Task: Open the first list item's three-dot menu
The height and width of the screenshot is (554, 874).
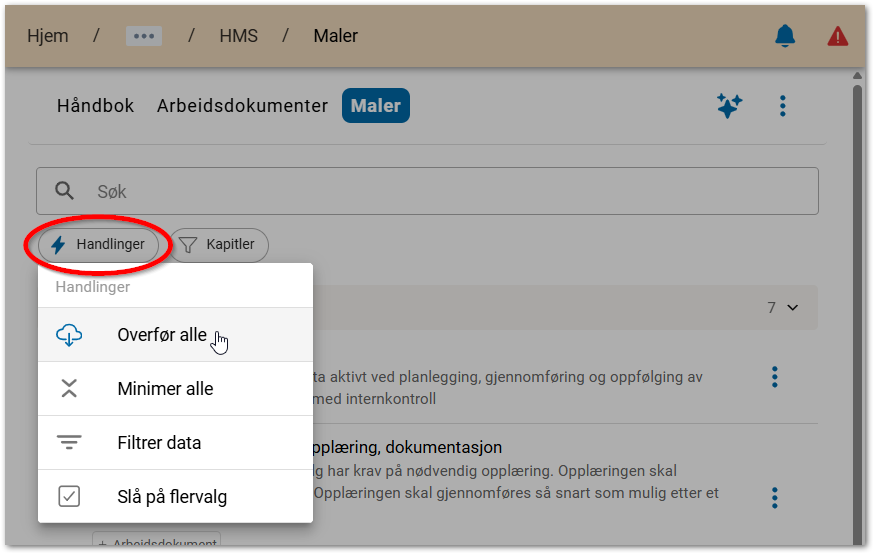Action: pos(774,377)
